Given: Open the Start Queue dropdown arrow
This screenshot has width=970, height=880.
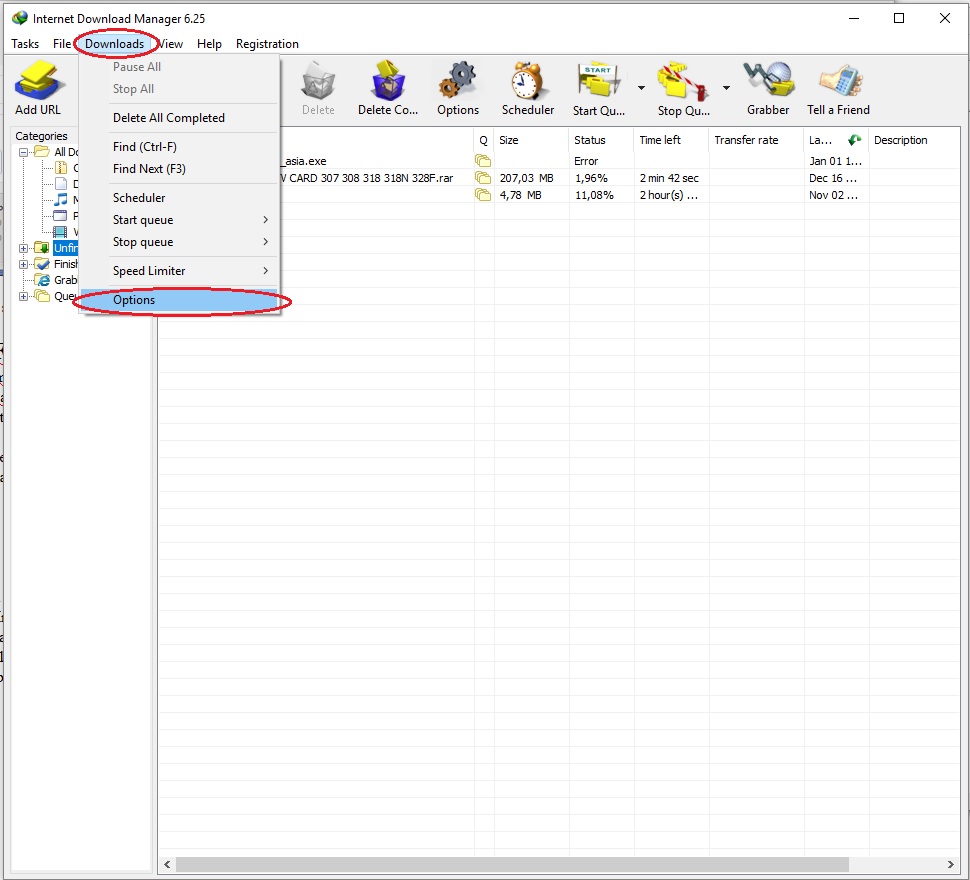Looking at the screenshot, I should [641, 88].
